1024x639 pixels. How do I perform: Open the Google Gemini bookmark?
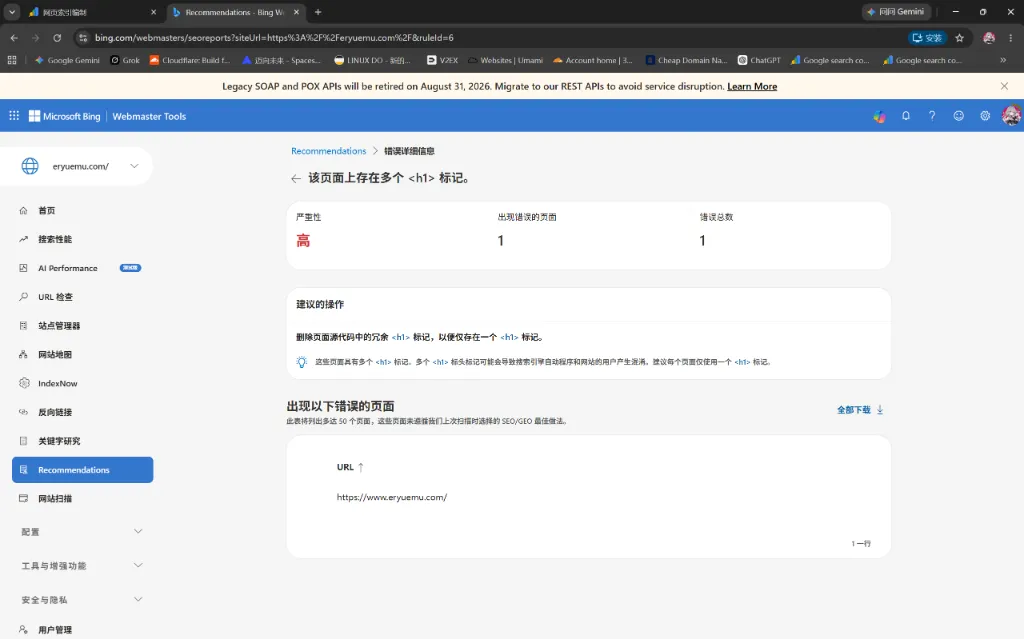click(67, 60)
